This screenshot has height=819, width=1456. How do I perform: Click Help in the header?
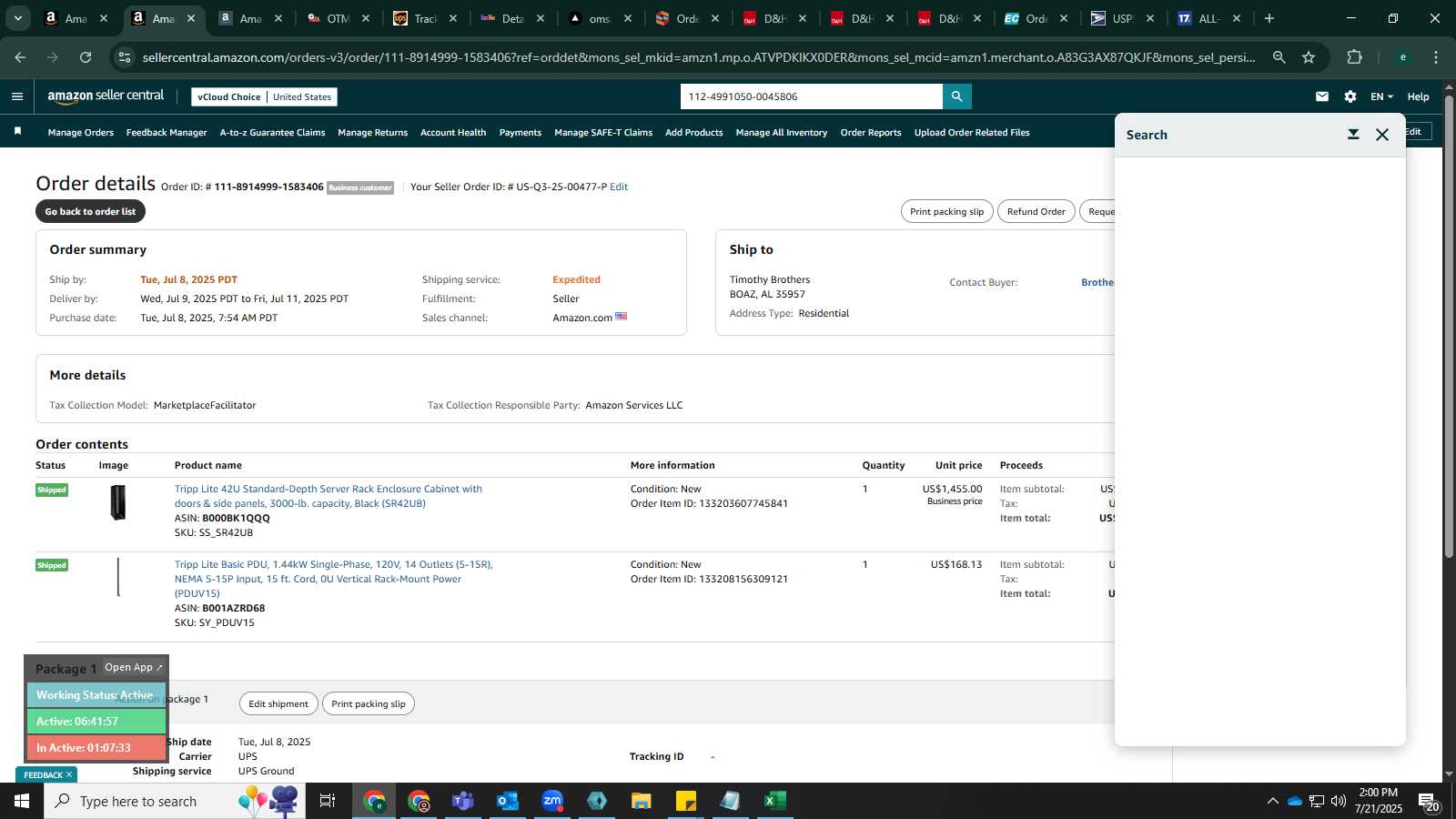[x=1418, y=96]
